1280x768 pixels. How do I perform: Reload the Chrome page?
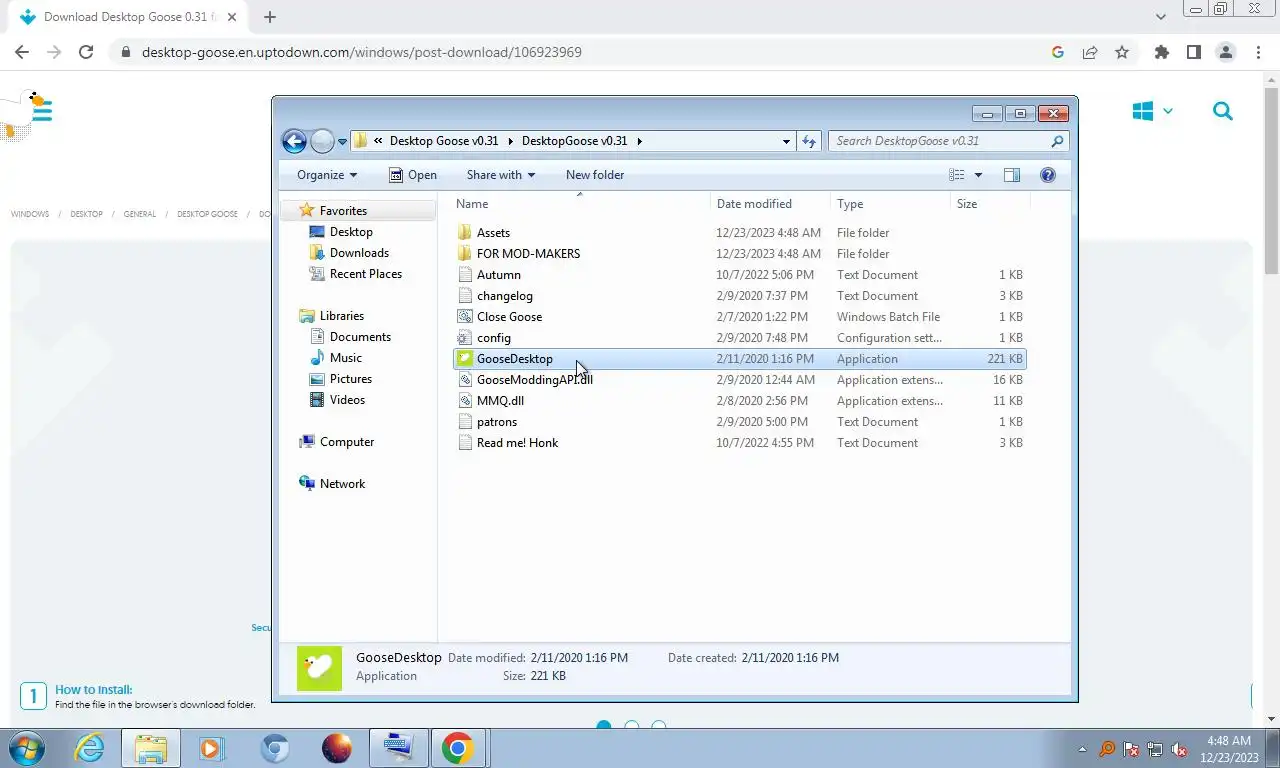coord(86,52)
